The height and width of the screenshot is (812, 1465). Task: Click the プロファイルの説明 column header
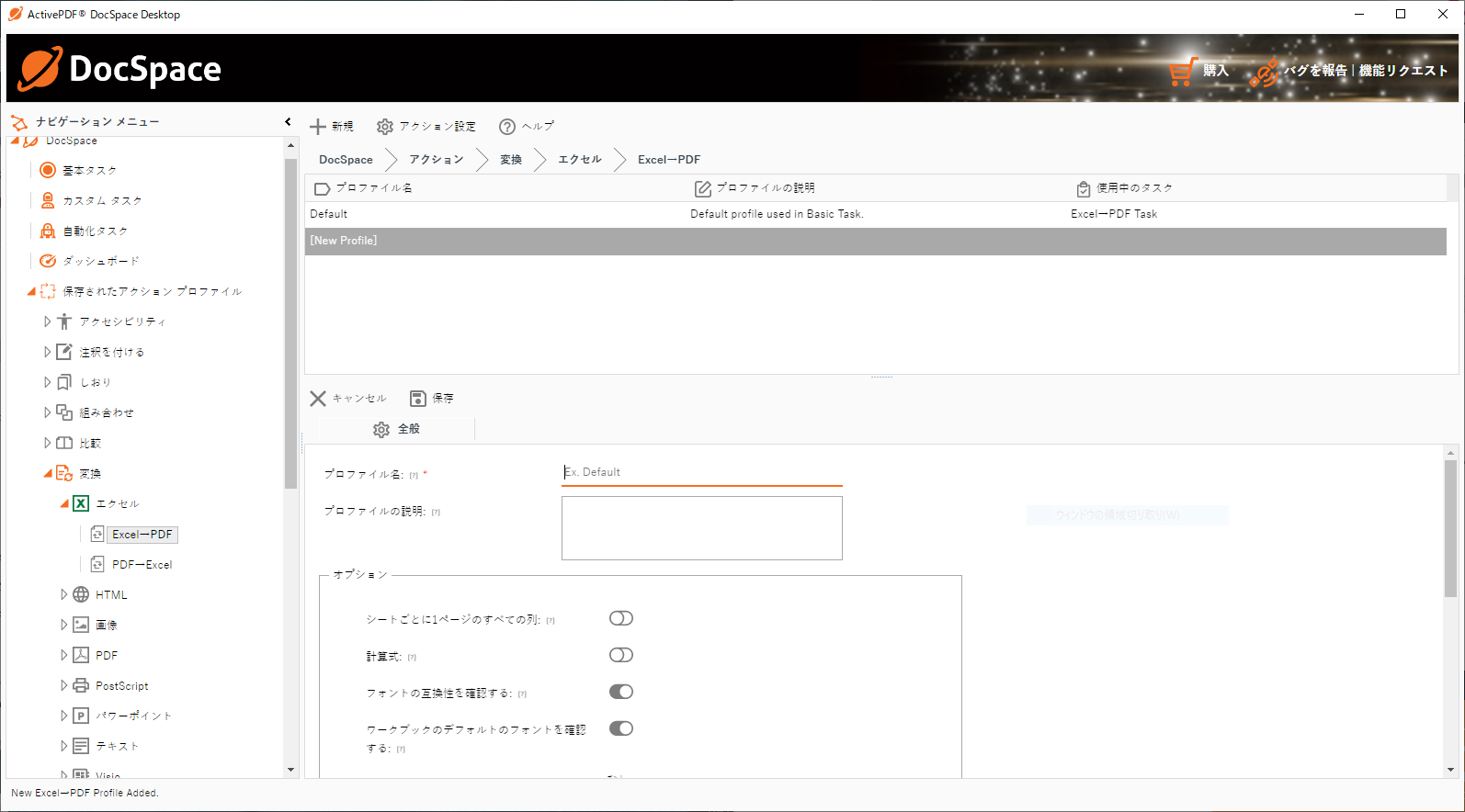(766, 188)
